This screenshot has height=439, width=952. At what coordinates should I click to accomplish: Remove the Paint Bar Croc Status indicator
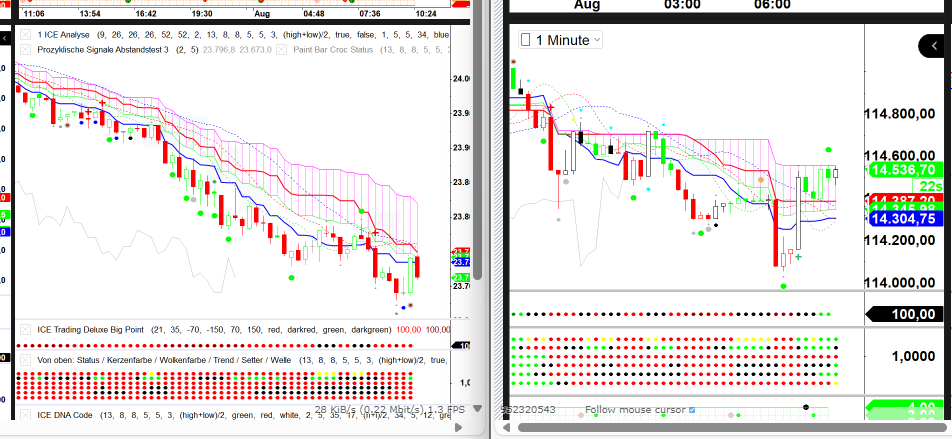(281, 49)
